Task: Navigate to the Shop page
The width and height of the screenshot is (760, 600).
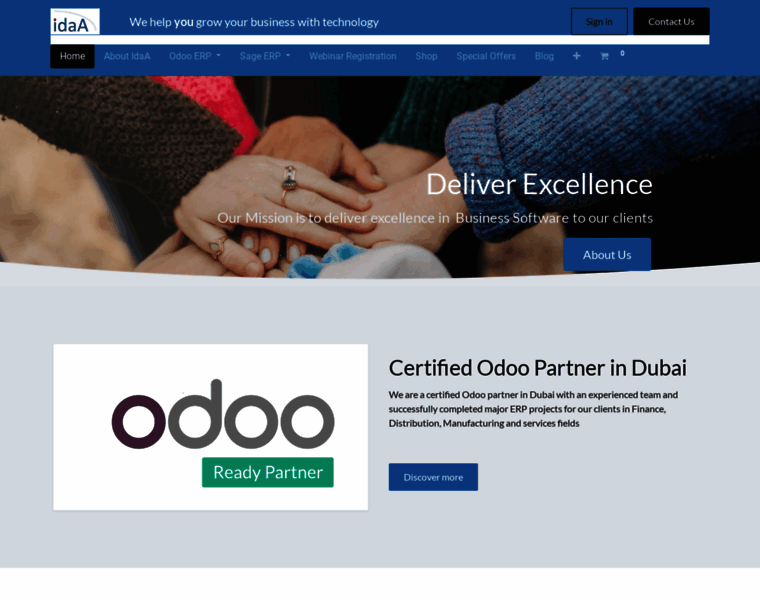Action: click(427, 56)
